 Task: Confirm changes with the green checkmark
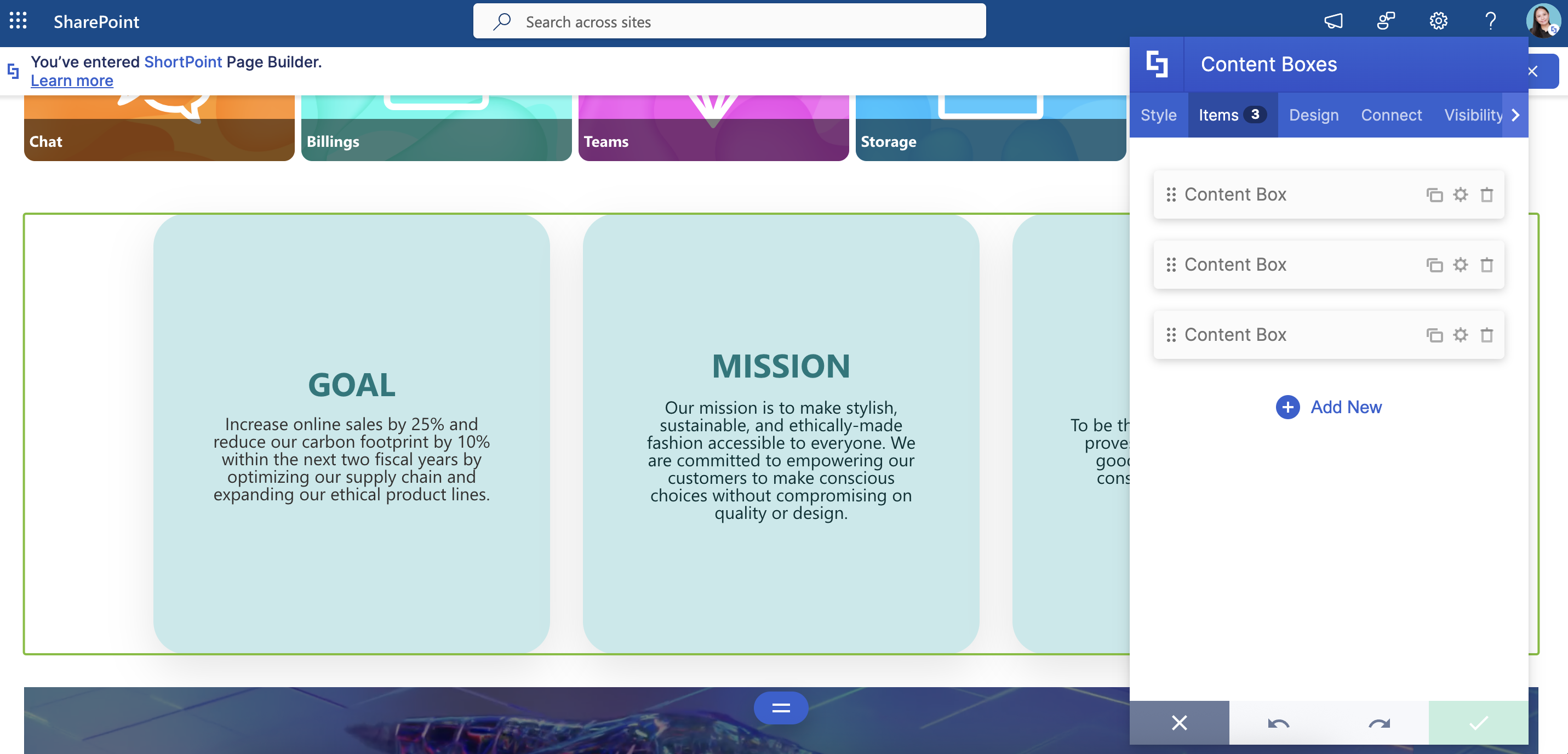click(1478, 723)
